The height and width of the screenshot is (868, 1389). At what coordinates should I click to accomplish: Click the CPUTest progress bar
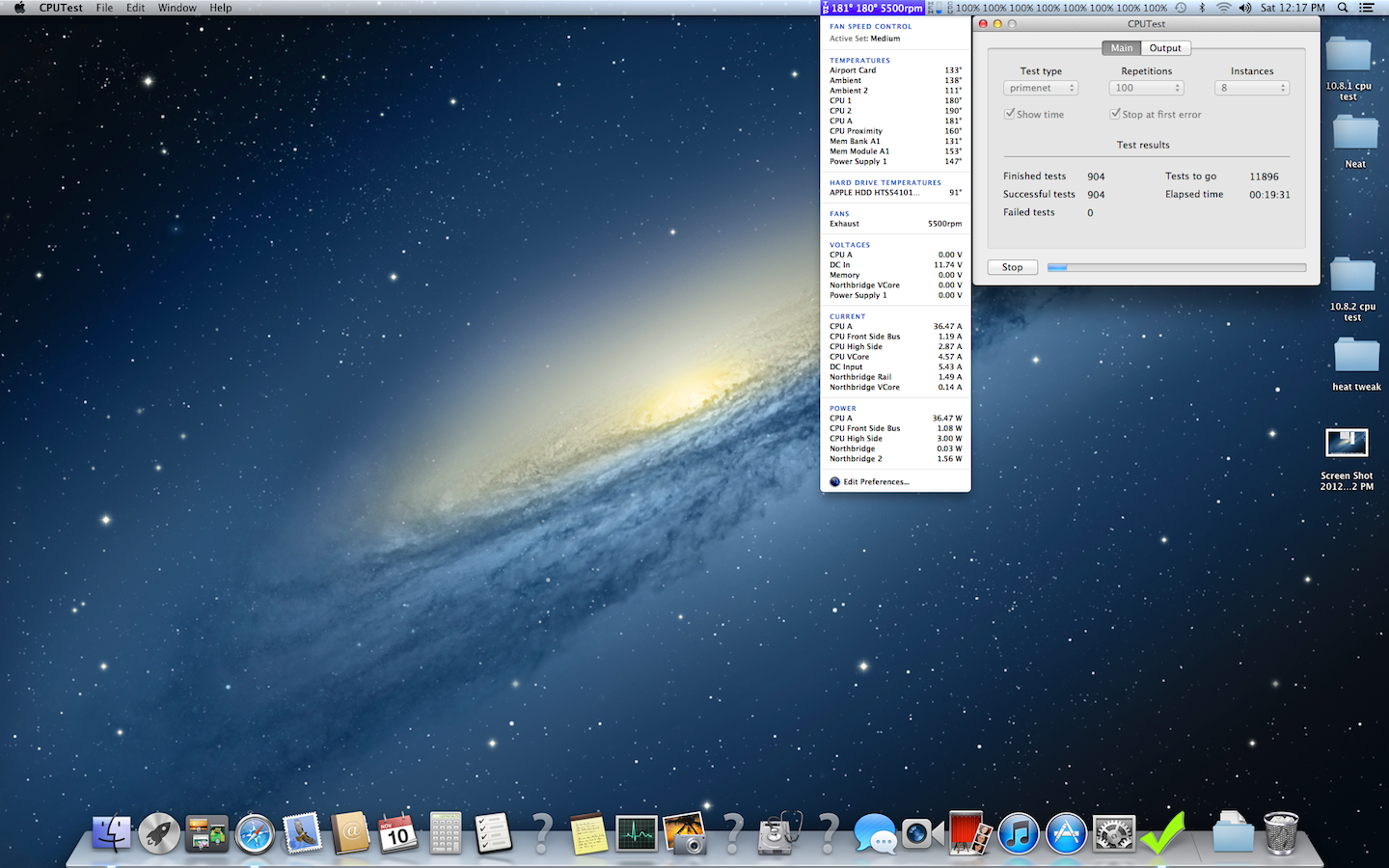[x=1177, y=267]
